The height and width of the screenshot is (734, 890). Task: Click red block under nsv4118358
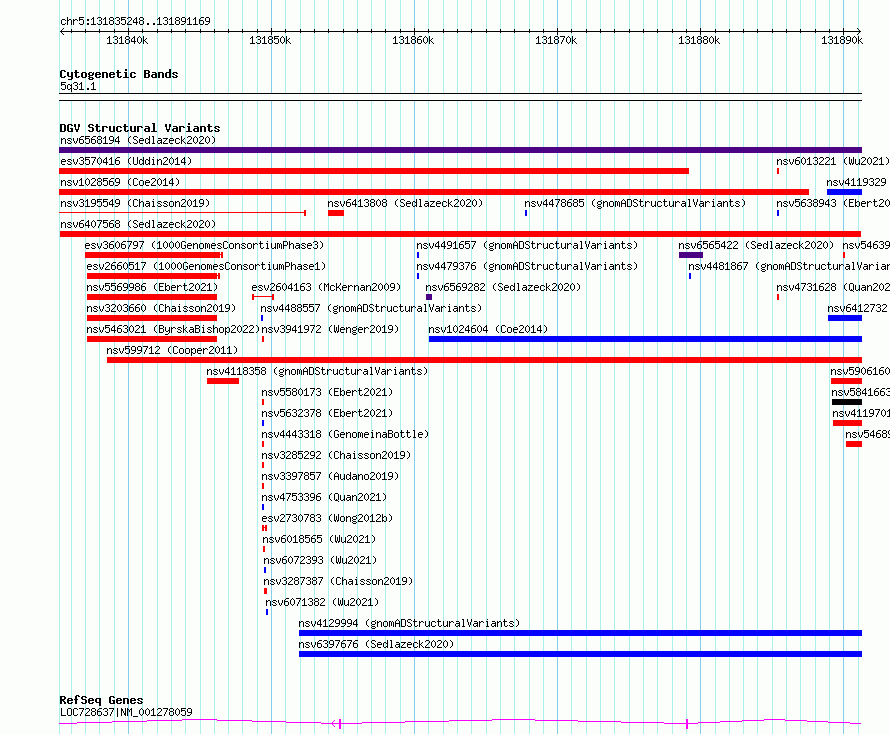(223, 381)
